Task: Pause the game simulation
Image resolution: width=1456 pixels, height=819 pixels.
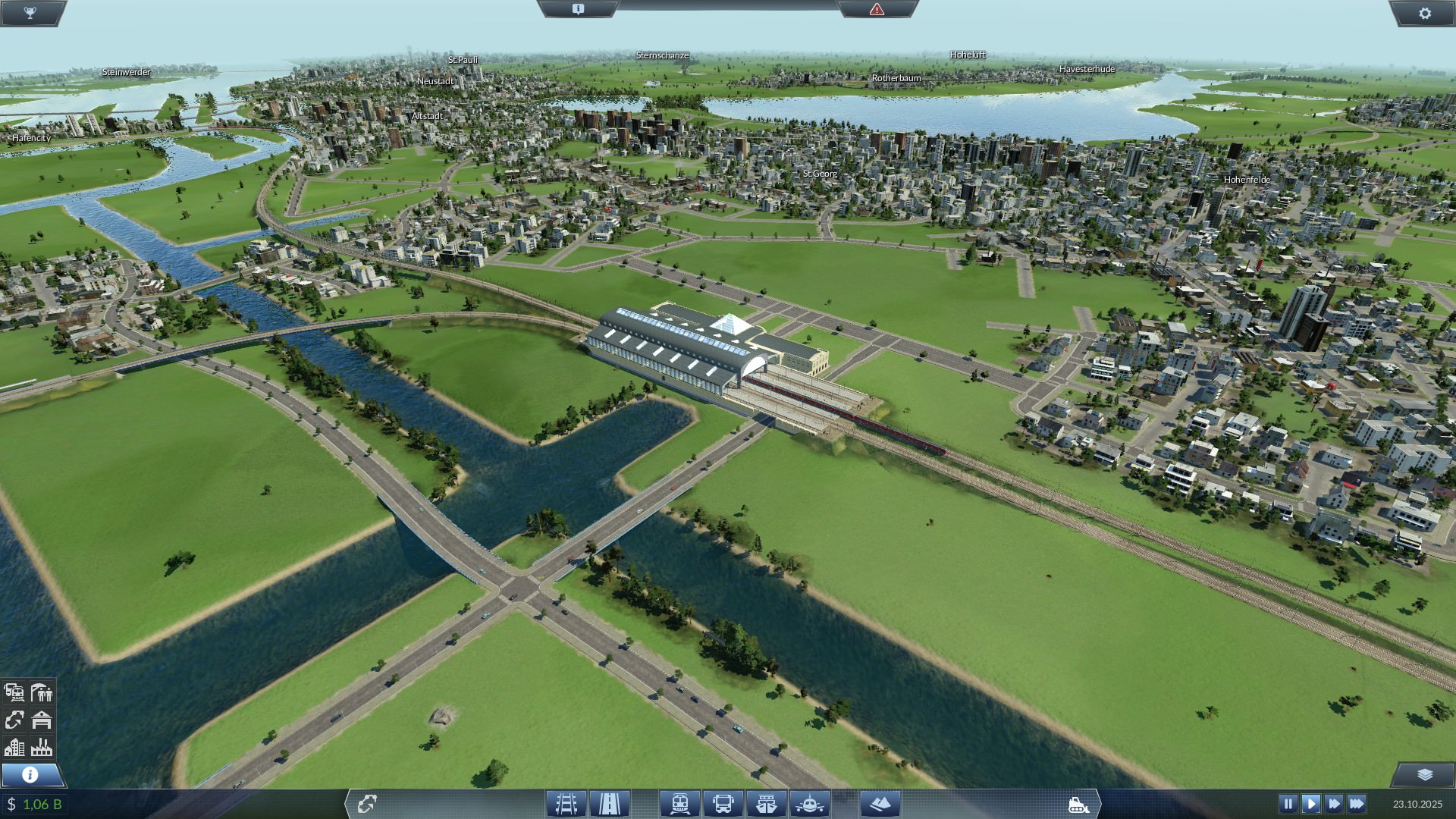Action: (x=1288, y=803)
